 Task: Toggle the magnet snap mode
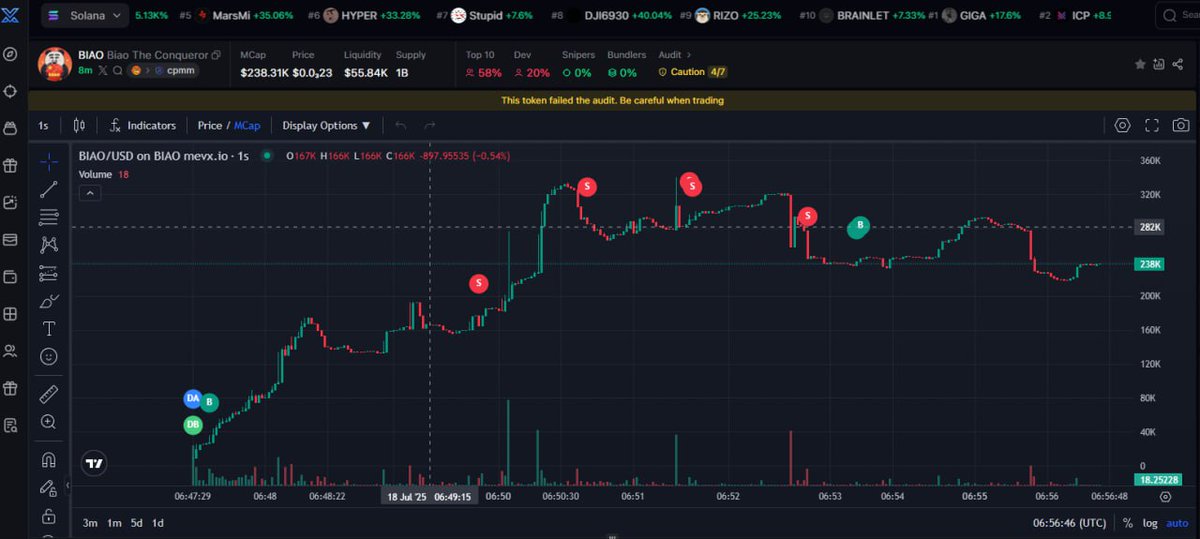(x=48, y=460)
